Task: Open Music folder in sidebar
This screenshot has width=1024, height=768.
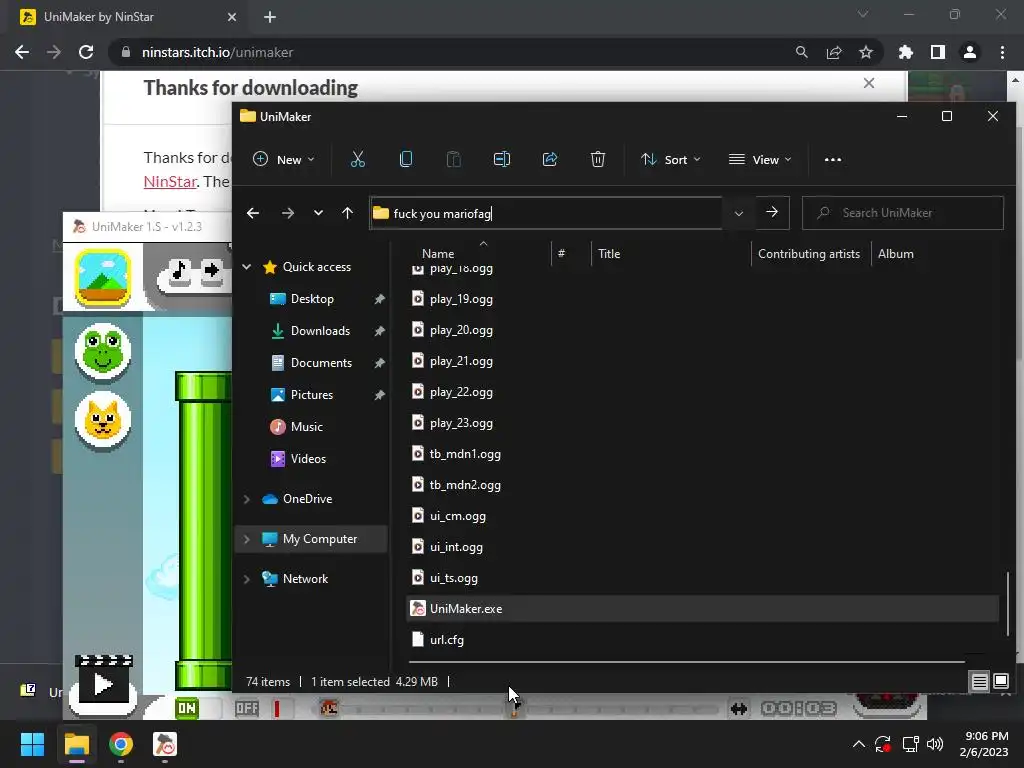Action: pos(306,426)
